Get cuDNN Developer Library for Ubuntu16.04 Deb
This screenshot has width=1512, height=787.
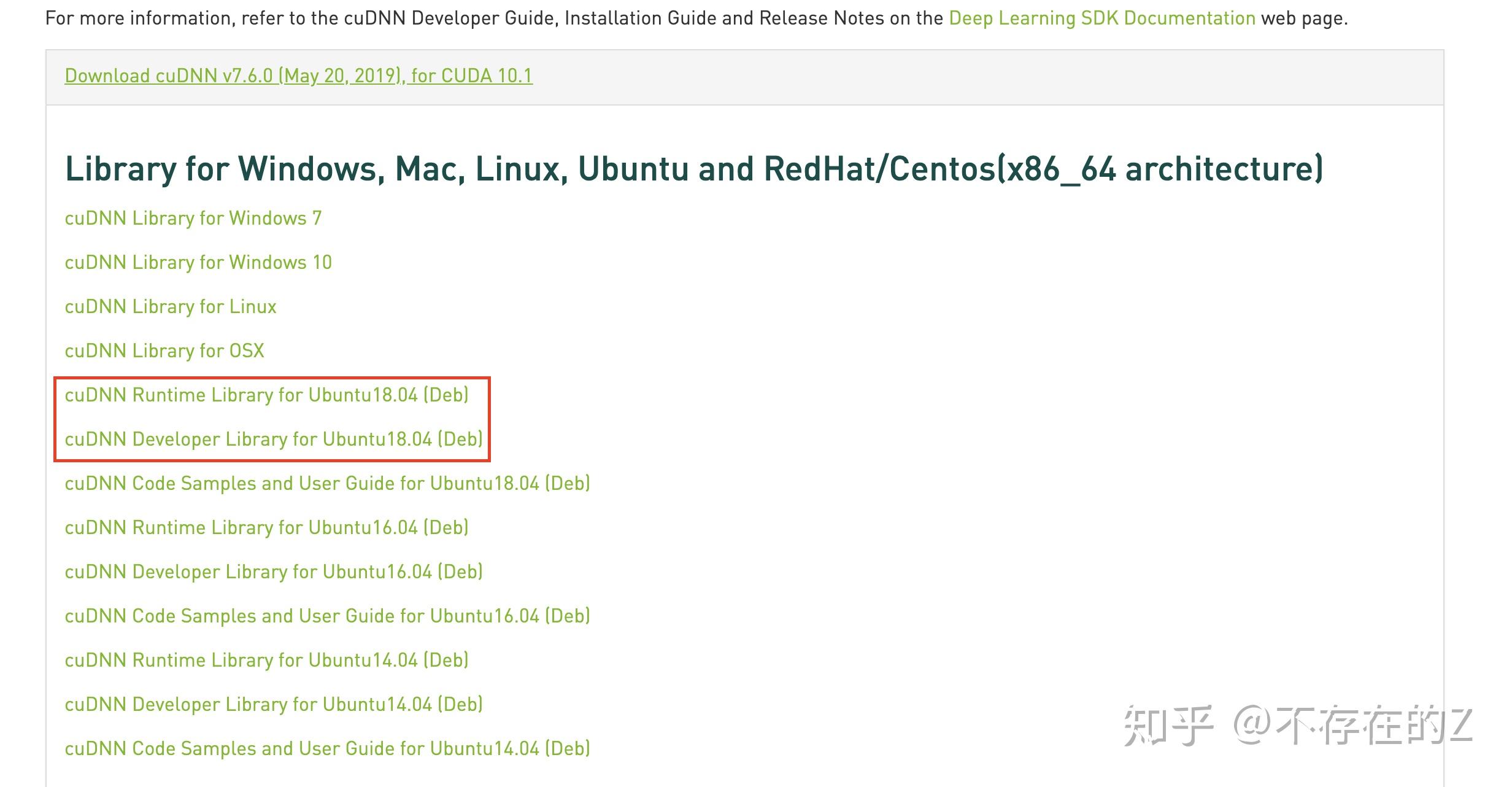click(274, 572)
